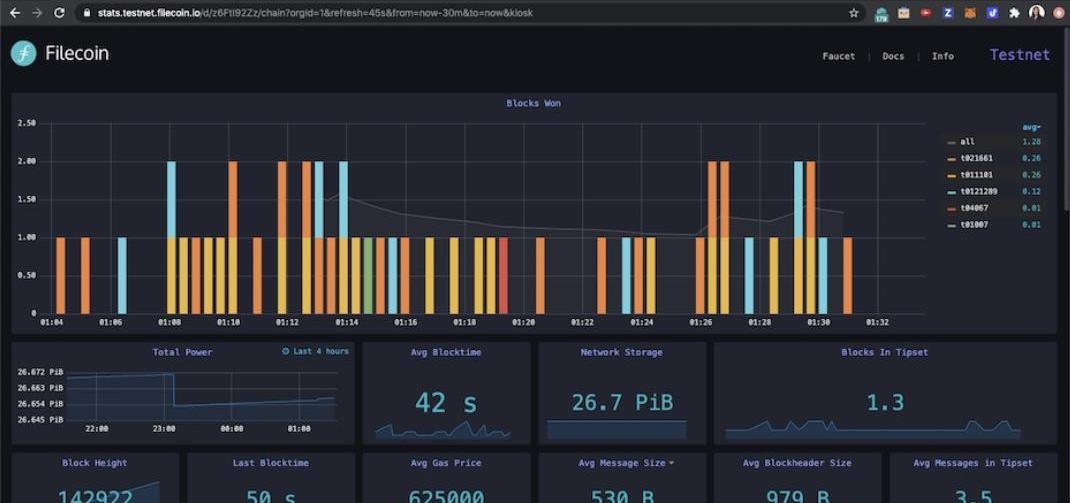Toggle t0121289 series visibility in legend

point(978,192)
